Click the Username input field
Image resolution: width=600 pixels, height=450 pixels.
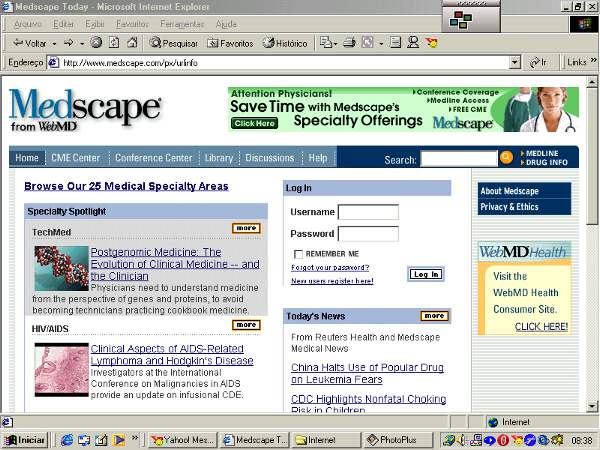click(x=368, y=212)
